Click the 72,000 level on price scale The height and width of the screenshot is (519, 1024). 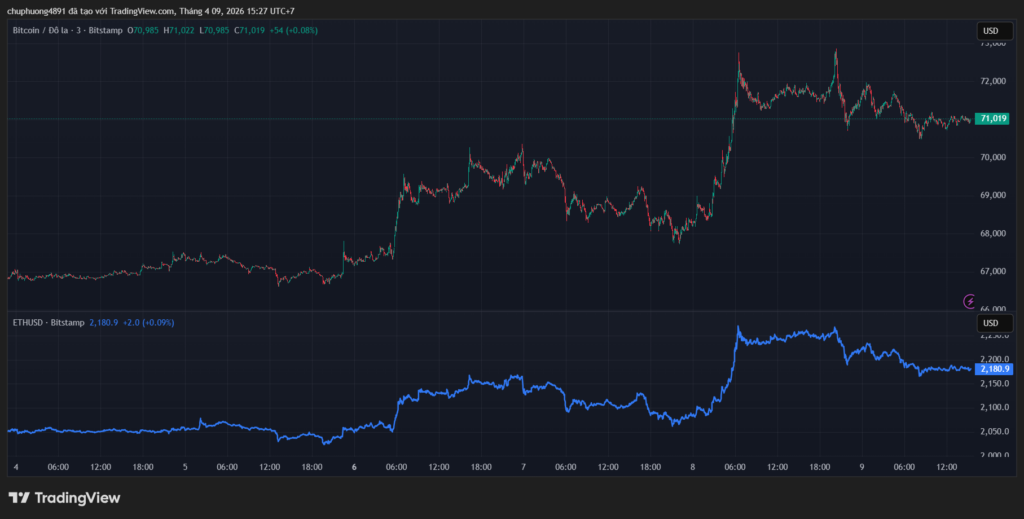(993, 81)
